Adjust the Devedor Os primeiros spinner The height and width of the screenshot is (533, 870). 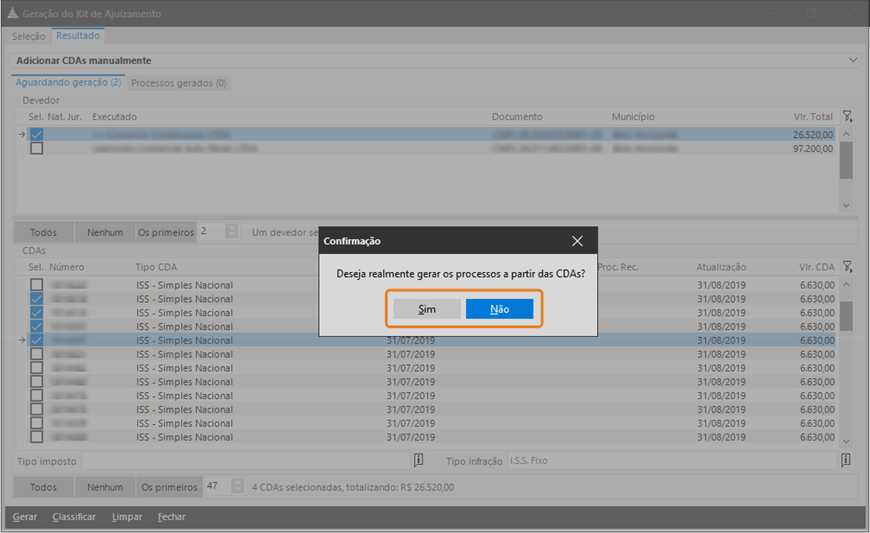point(232,232)
